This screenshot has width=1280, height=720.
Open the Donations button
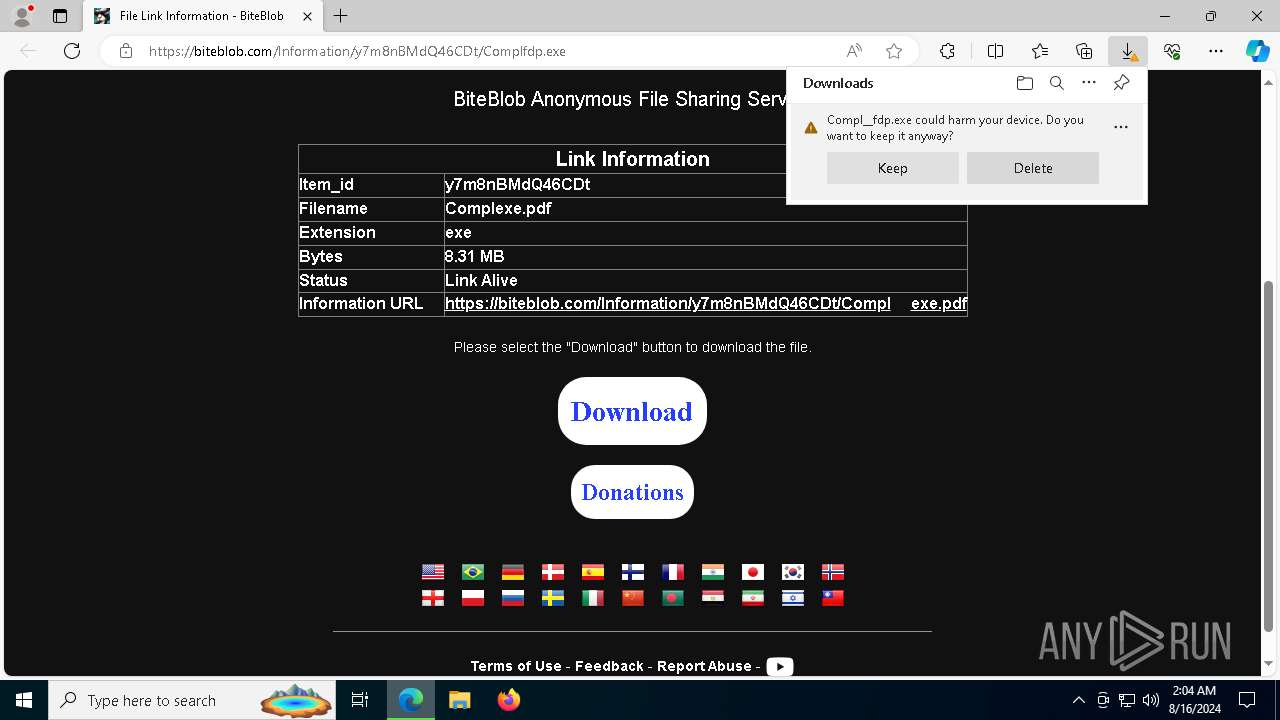[x=632, y=492]
